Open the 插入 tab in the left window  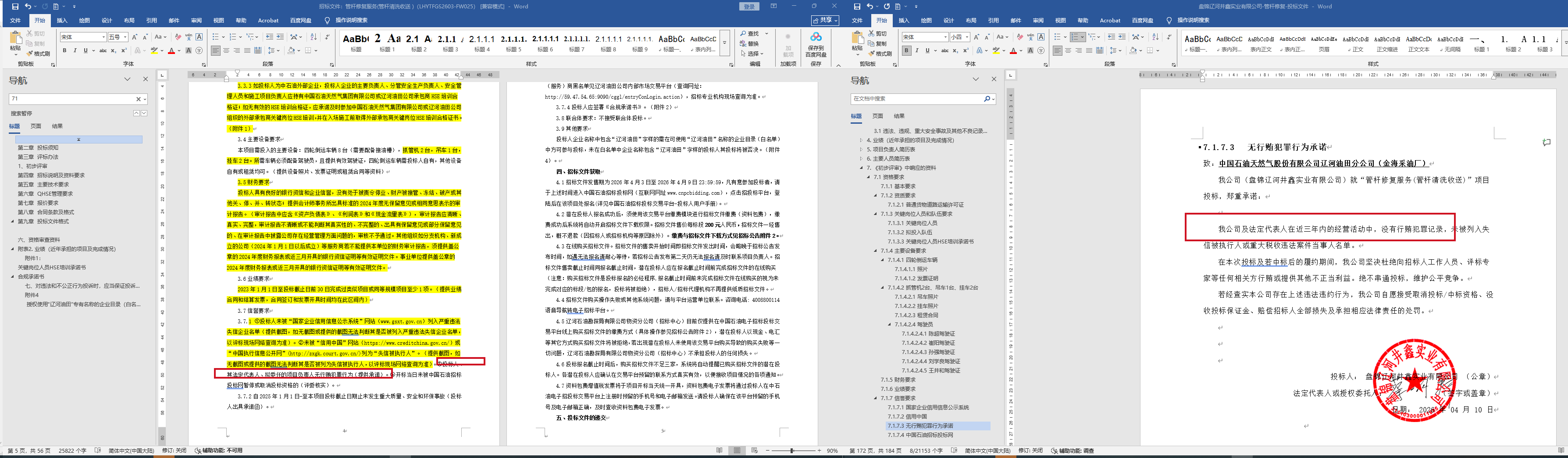pyautogui.click(x=62, y=20)
